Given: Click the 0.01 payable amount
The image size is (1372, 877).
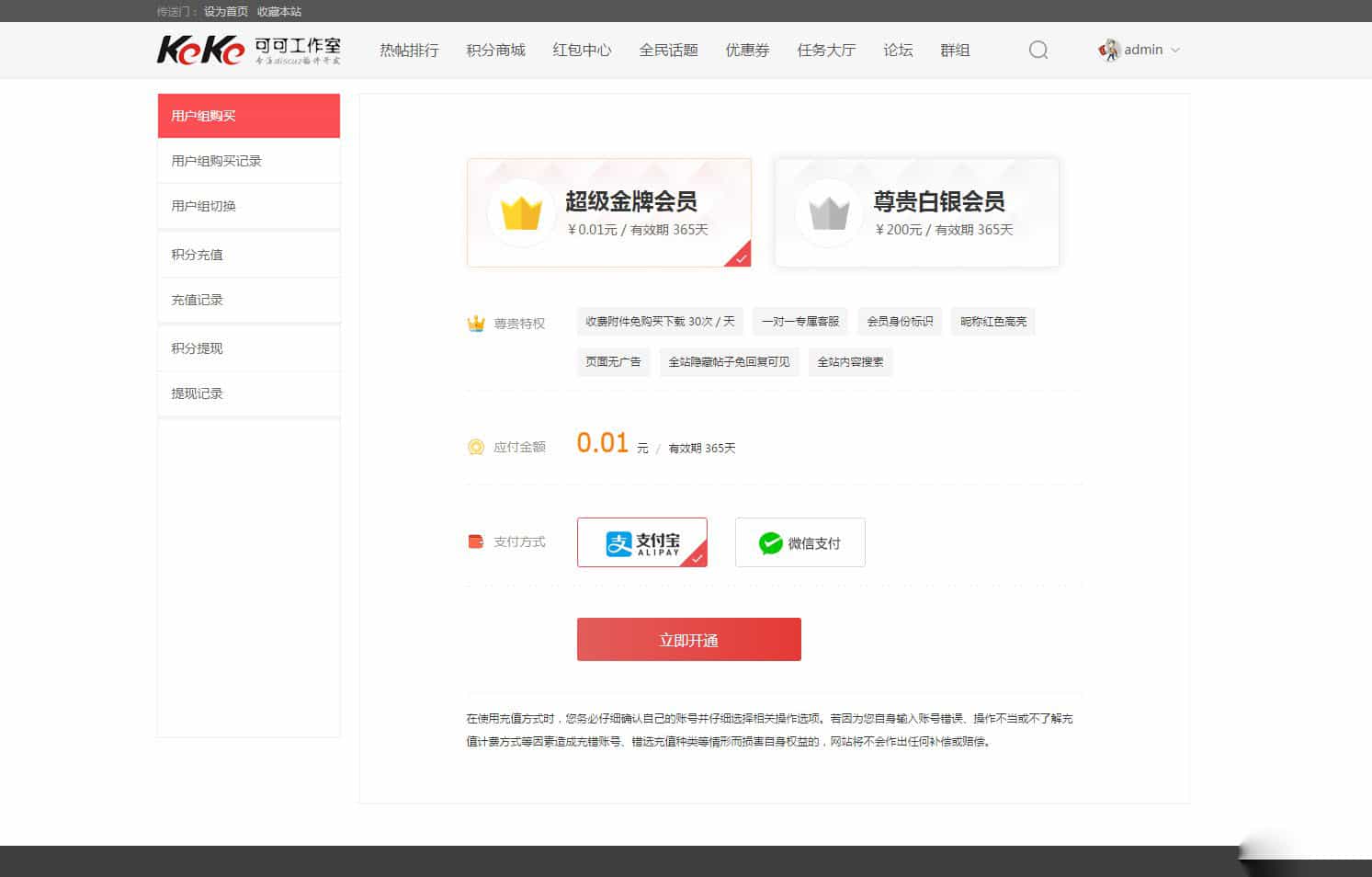Looking at the screenshot, I should 603,443.
